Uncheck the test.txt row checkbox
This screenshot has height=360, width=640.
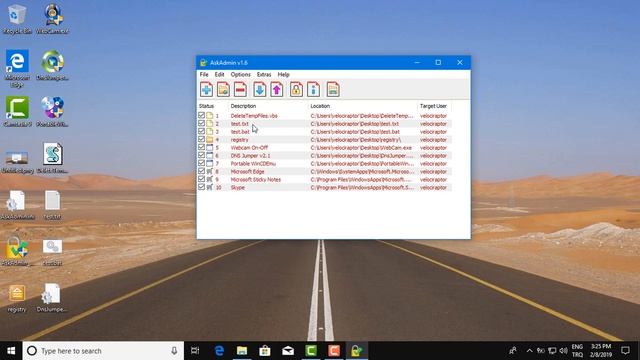[x=202, y=123]
